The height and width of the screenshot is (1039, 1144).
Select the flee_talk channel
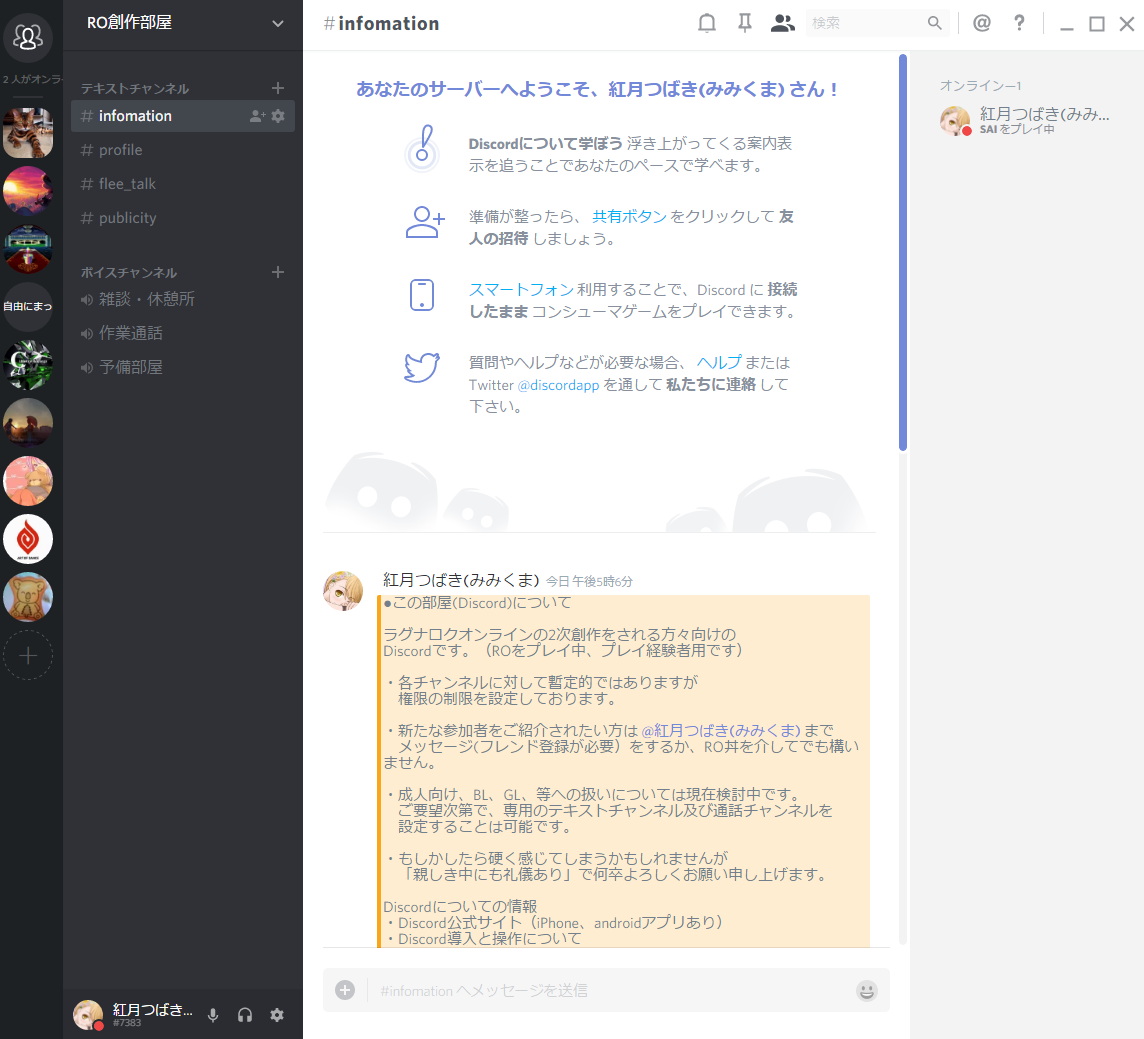(x=182, y=184)
